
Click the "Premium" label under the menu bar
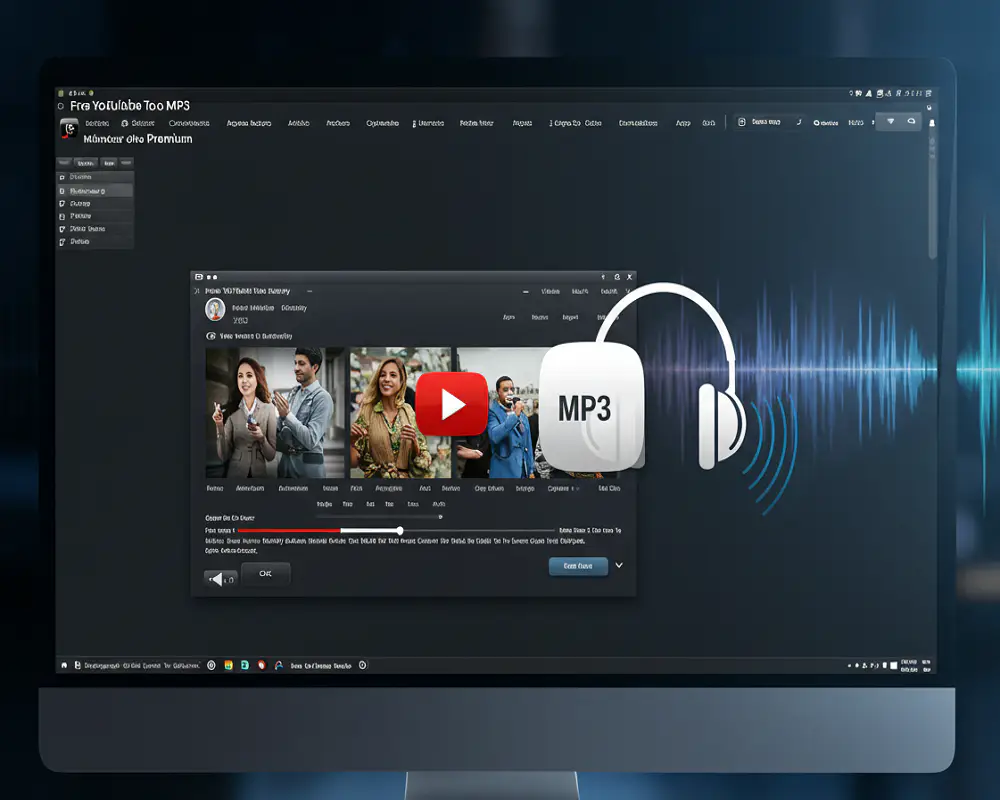click(169, 138)
